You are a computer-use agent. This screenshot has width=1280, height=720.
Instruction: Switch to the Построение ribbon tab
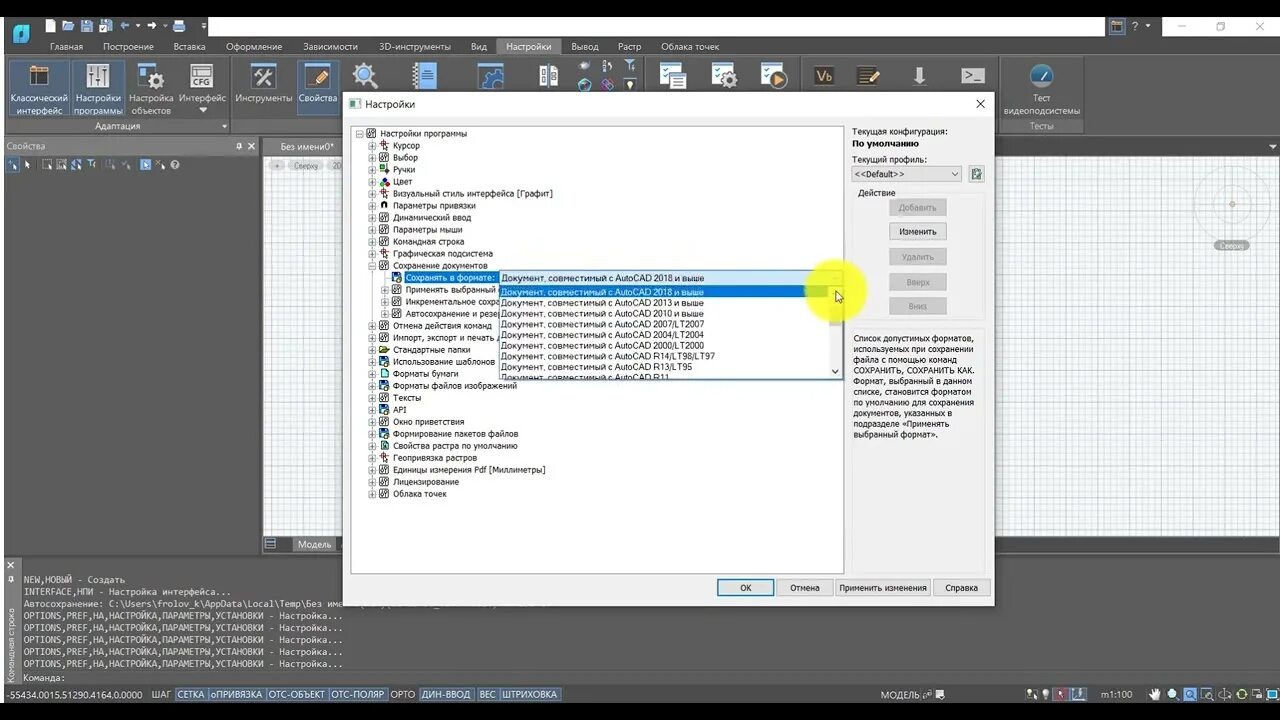point(128,46)
